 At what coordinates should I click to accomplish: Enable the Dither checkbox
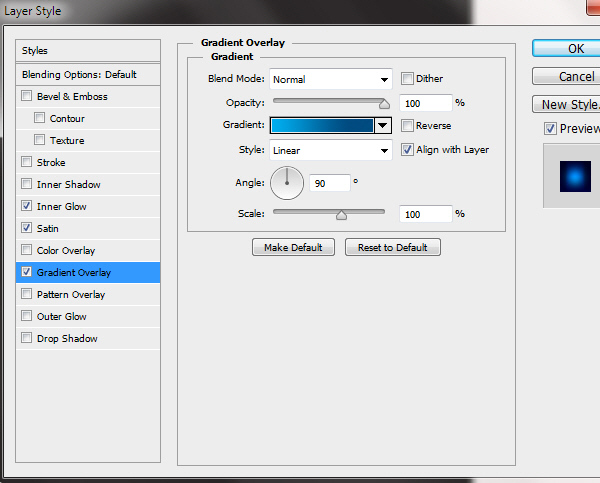click(407, 79)
